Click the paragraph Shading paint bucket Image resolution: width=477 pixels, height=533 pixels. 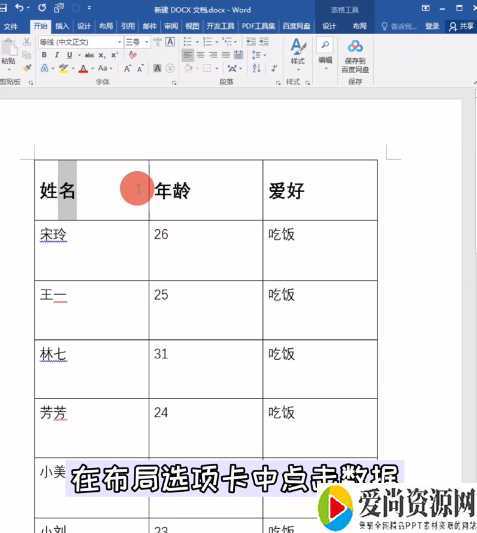click(188, 68)
